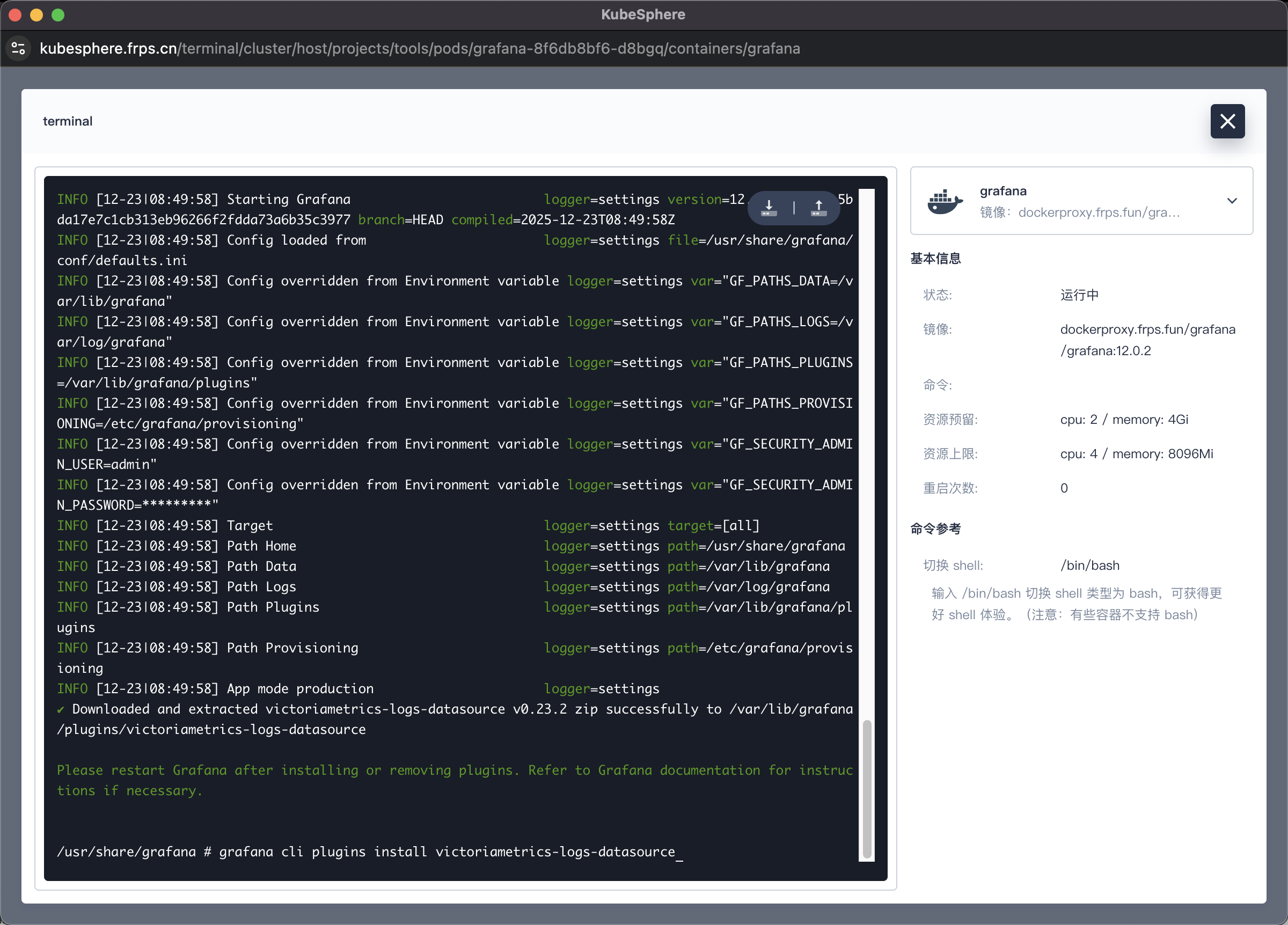Expand the grafana container details chevron
Viewport: 1288px width, 925px height.
point(1232,201)
